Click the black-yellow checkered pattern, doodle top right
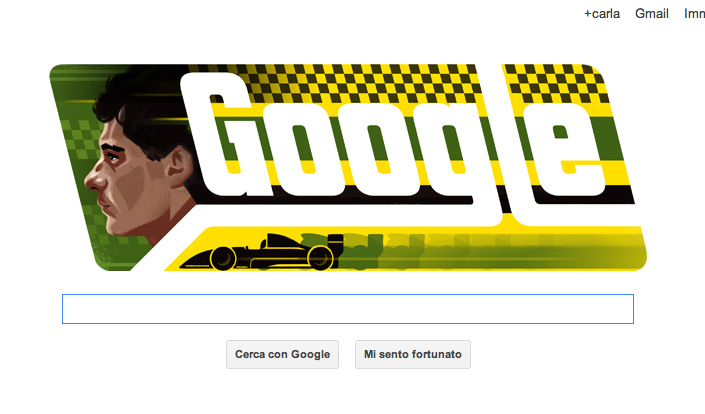Image resolution: width=705 pixels, height=414 pixels. (x=555, y=83)
